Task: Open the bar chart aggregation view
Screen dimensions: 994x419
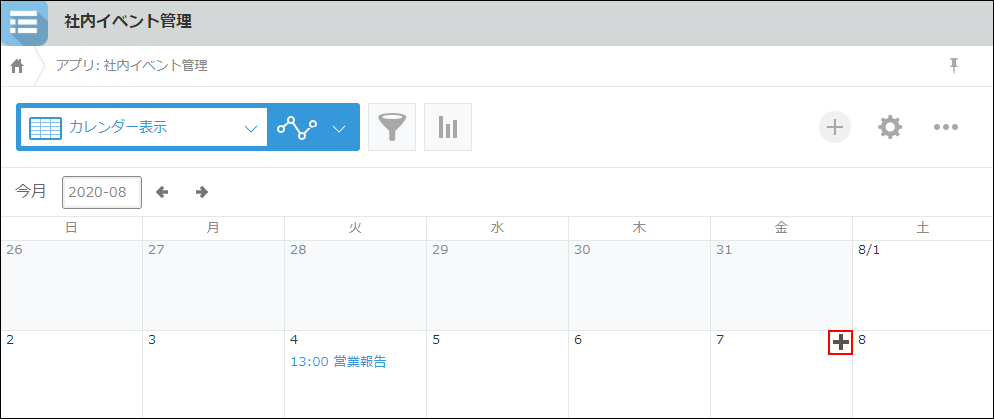Action: point(447,127)
